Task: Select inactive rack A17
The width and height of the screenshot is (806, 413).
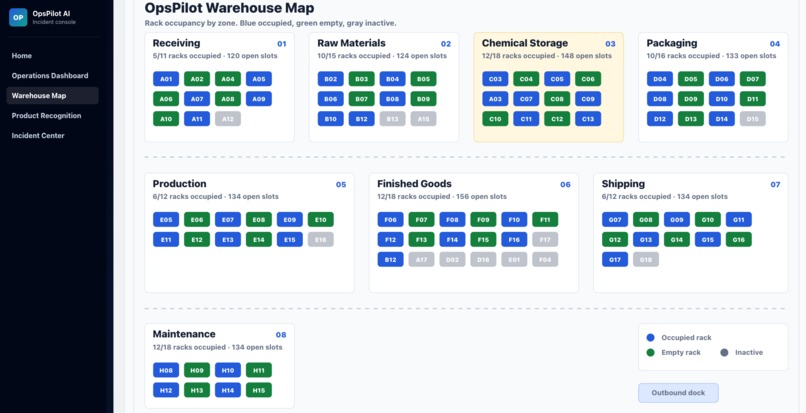Action: tap(422, 260)
